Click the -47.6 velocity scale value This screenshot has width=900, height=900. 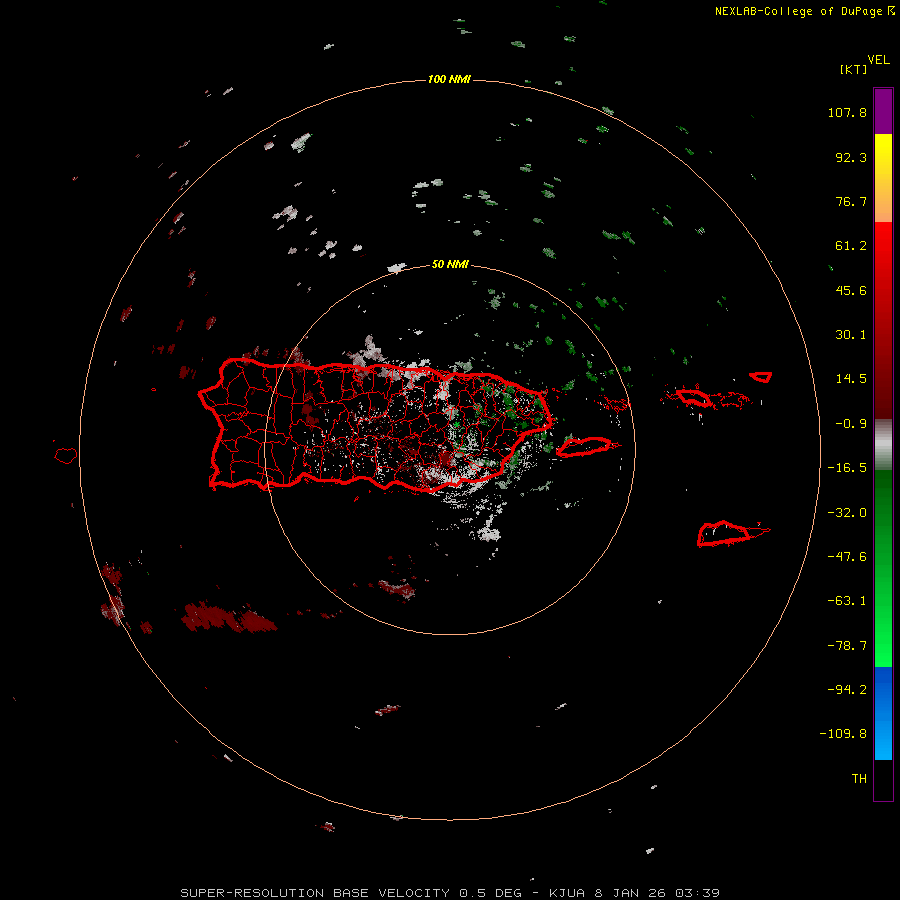[847, 557]
